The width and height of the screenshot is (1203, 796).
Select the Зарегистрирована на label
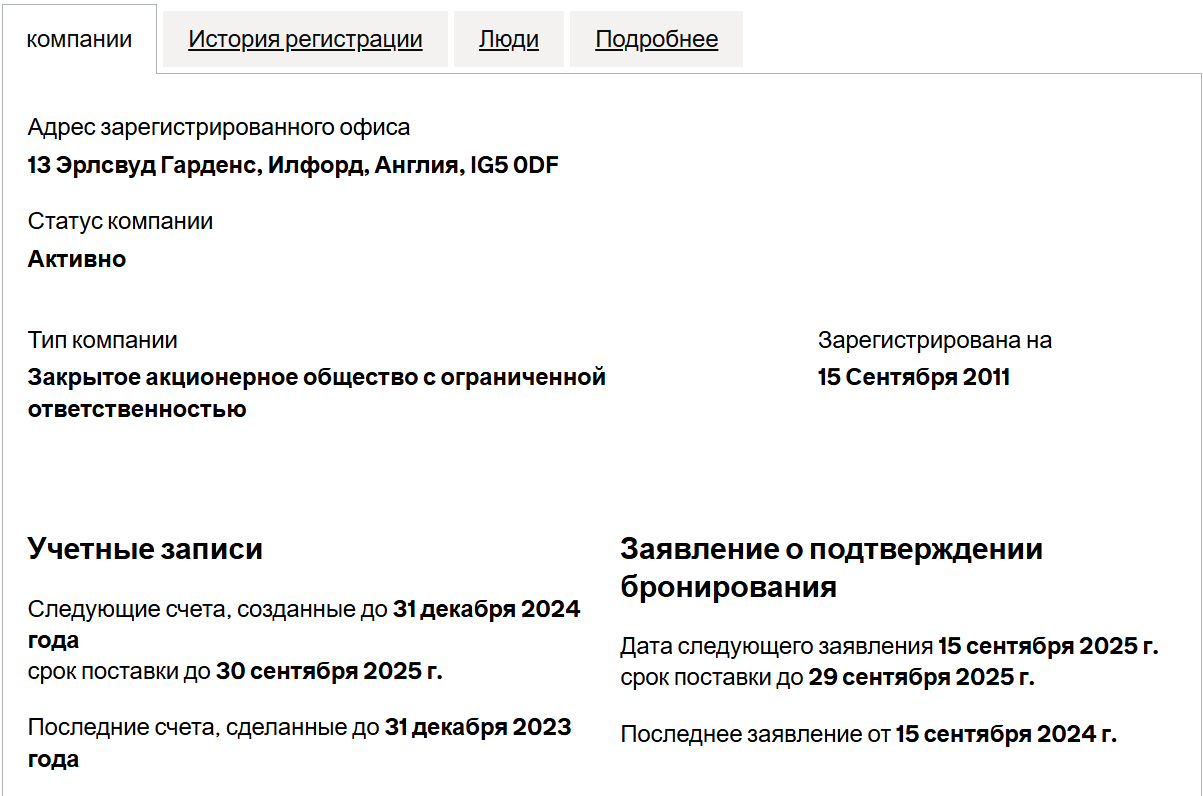coord(934,340)
